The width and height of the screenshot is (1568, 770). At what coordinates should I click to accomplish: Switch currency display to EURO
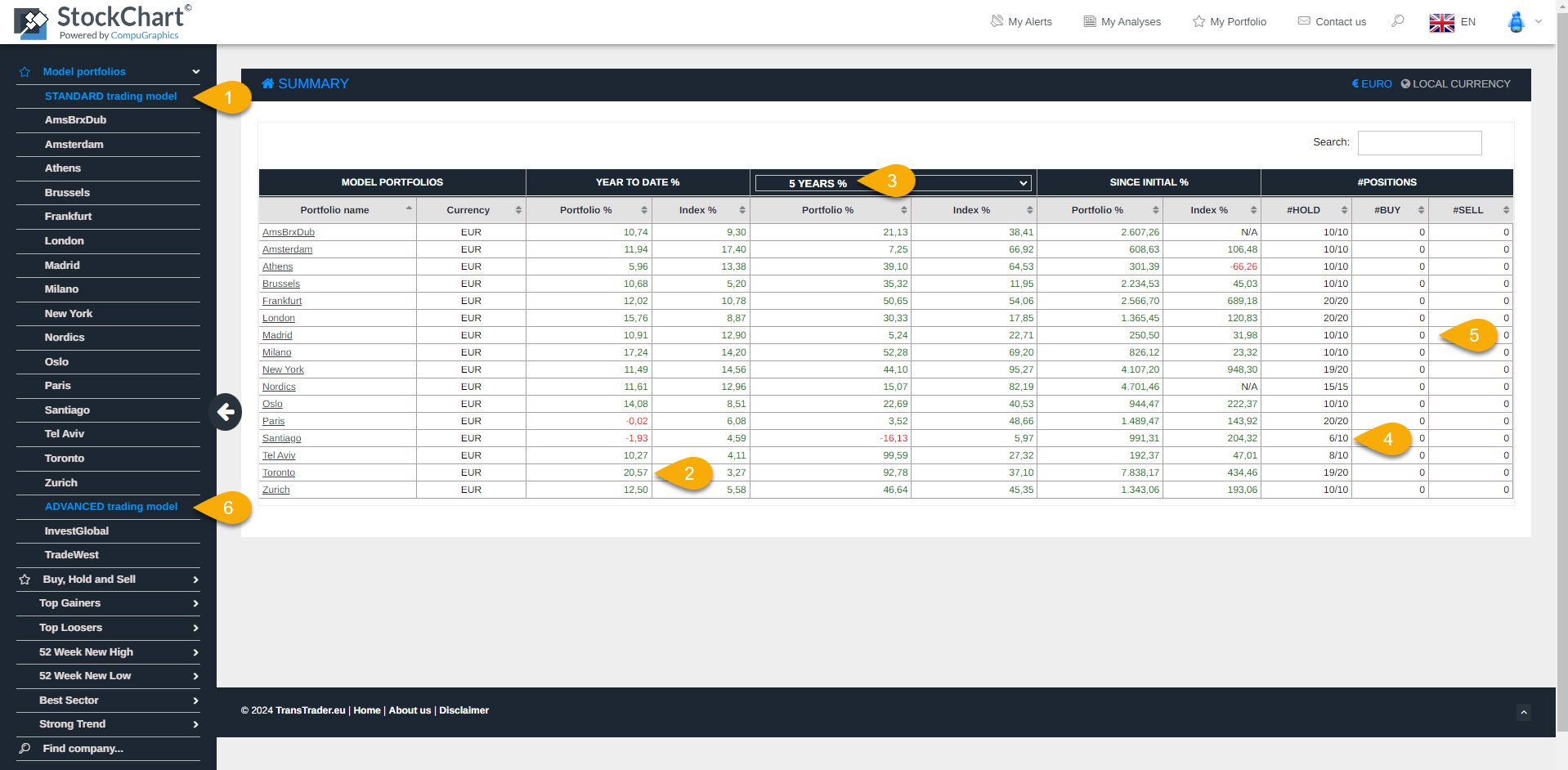click(x=1372, y=83)
